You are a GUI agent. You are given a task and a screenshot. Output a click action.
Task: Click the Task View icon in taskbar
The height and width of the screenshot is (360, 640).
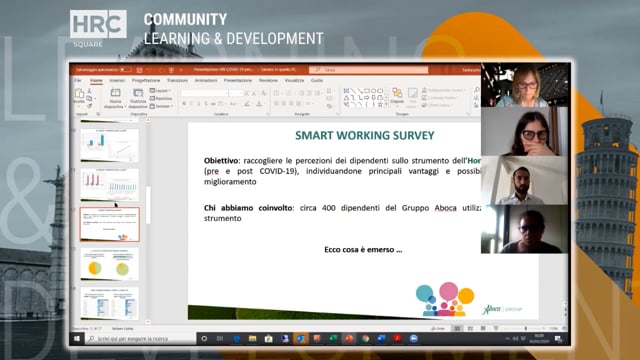tap(220, 338)
